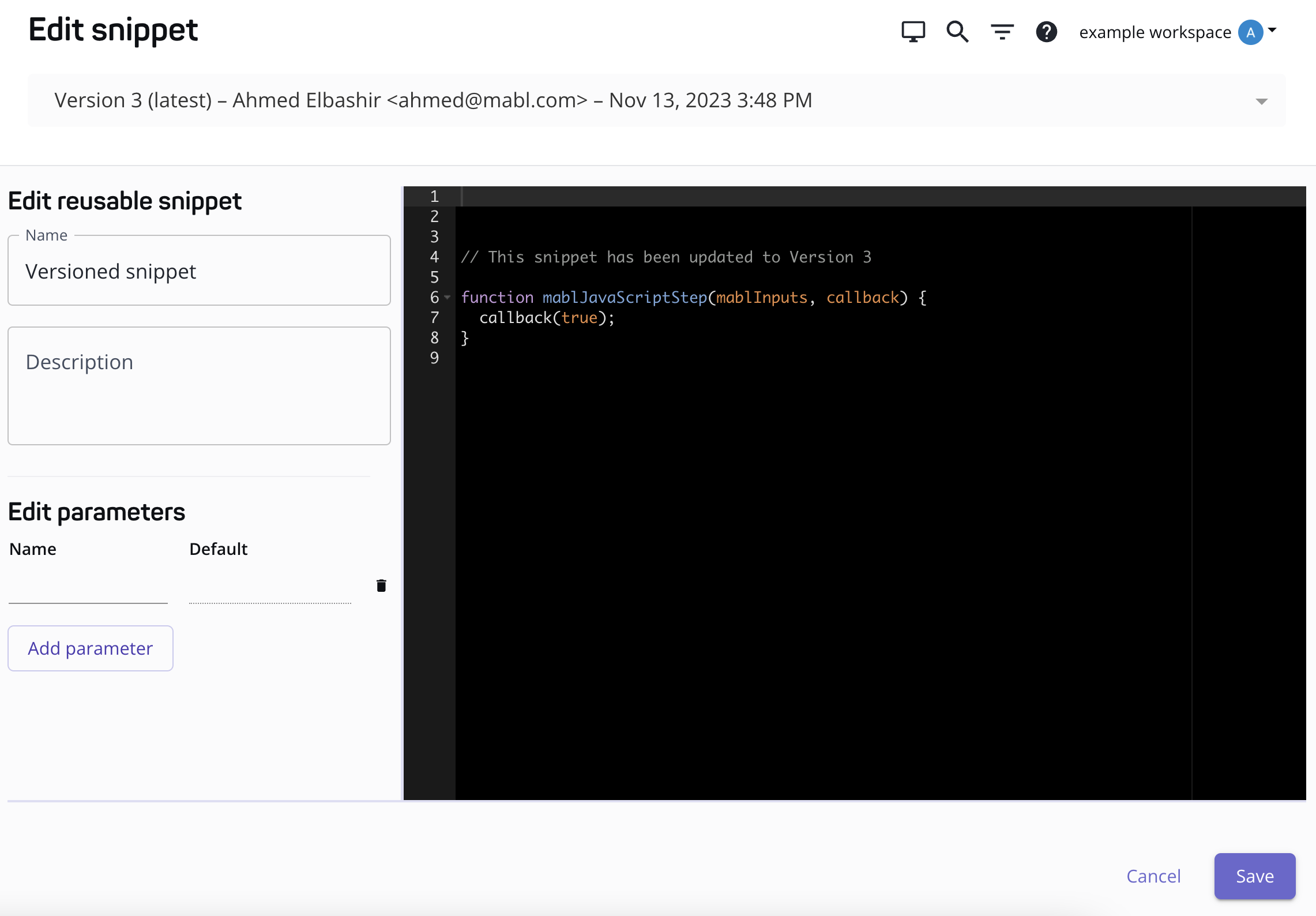Click the blue user avatar A
This screenshot has width=1316, height=916.
click(x=1250, y=32)
